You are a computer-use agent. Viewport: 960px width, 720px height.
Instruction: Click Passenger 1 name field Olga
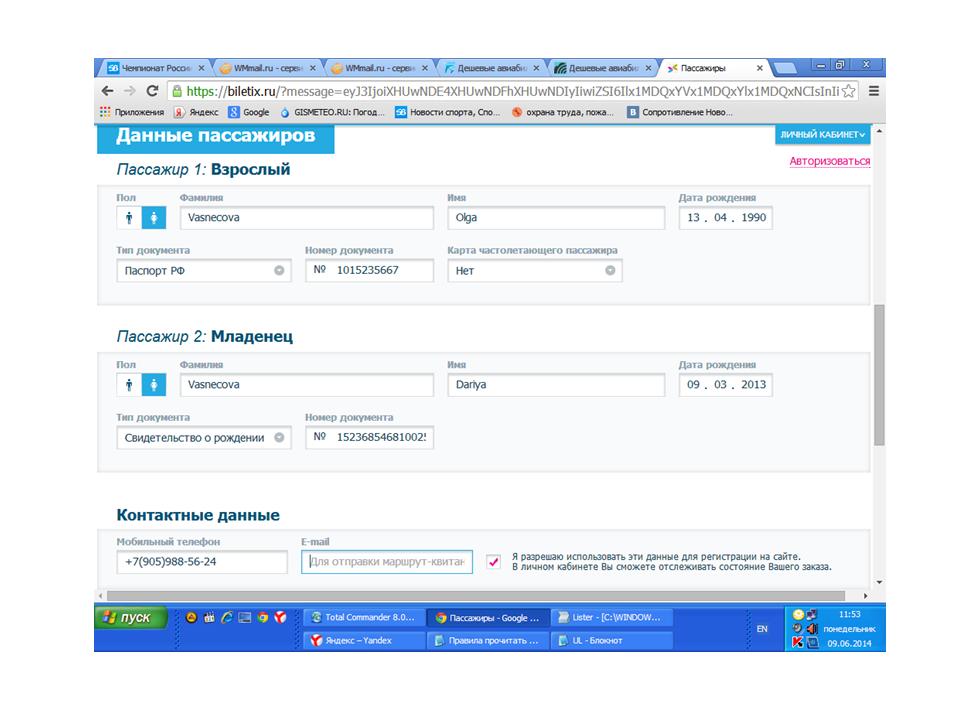pyautogui.click(x=556, y=218)
